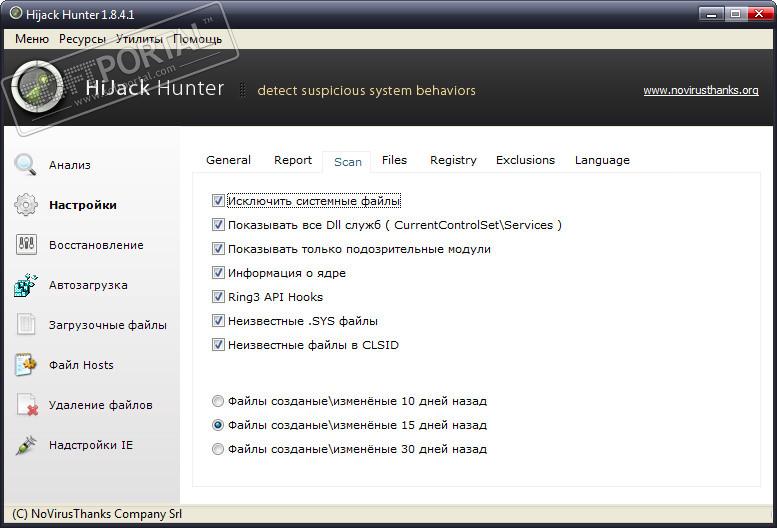Open the Помощь menu
This screenshot has width=777, height=528.
pos(197,39)
